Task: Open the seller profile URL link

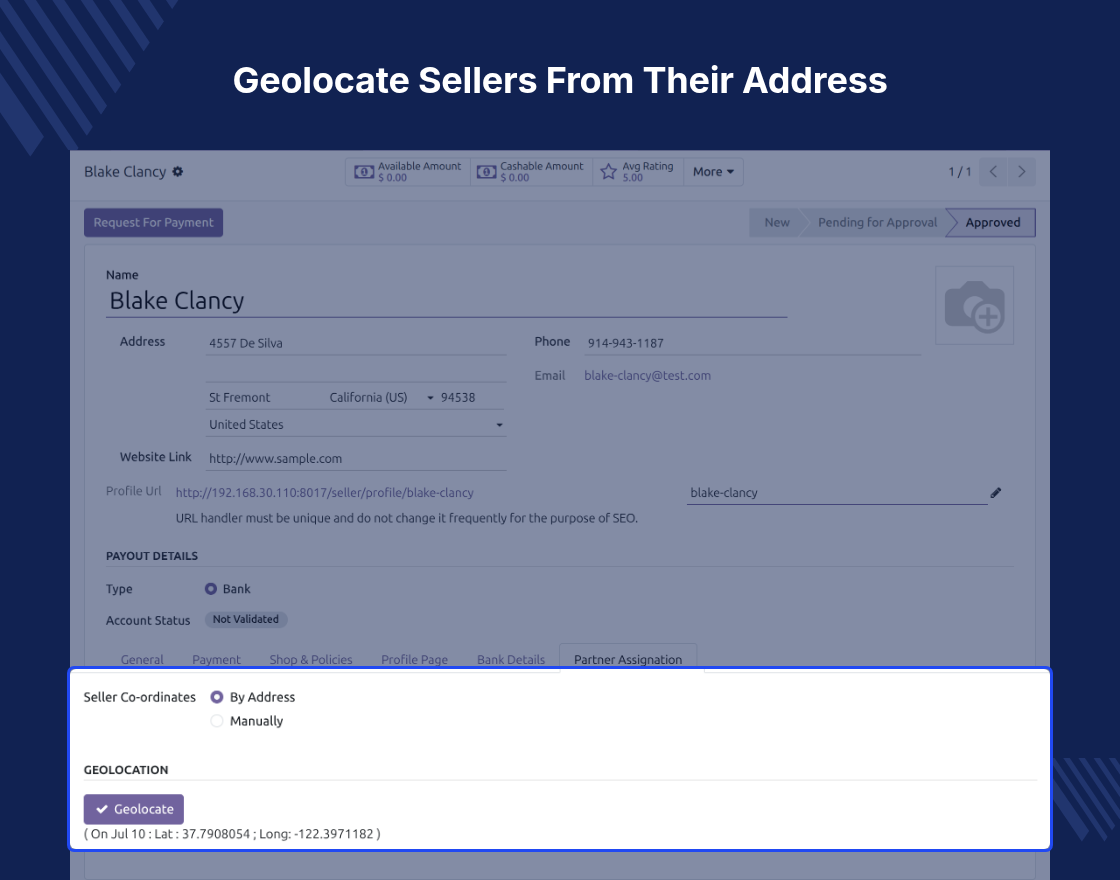Action: 324,493
